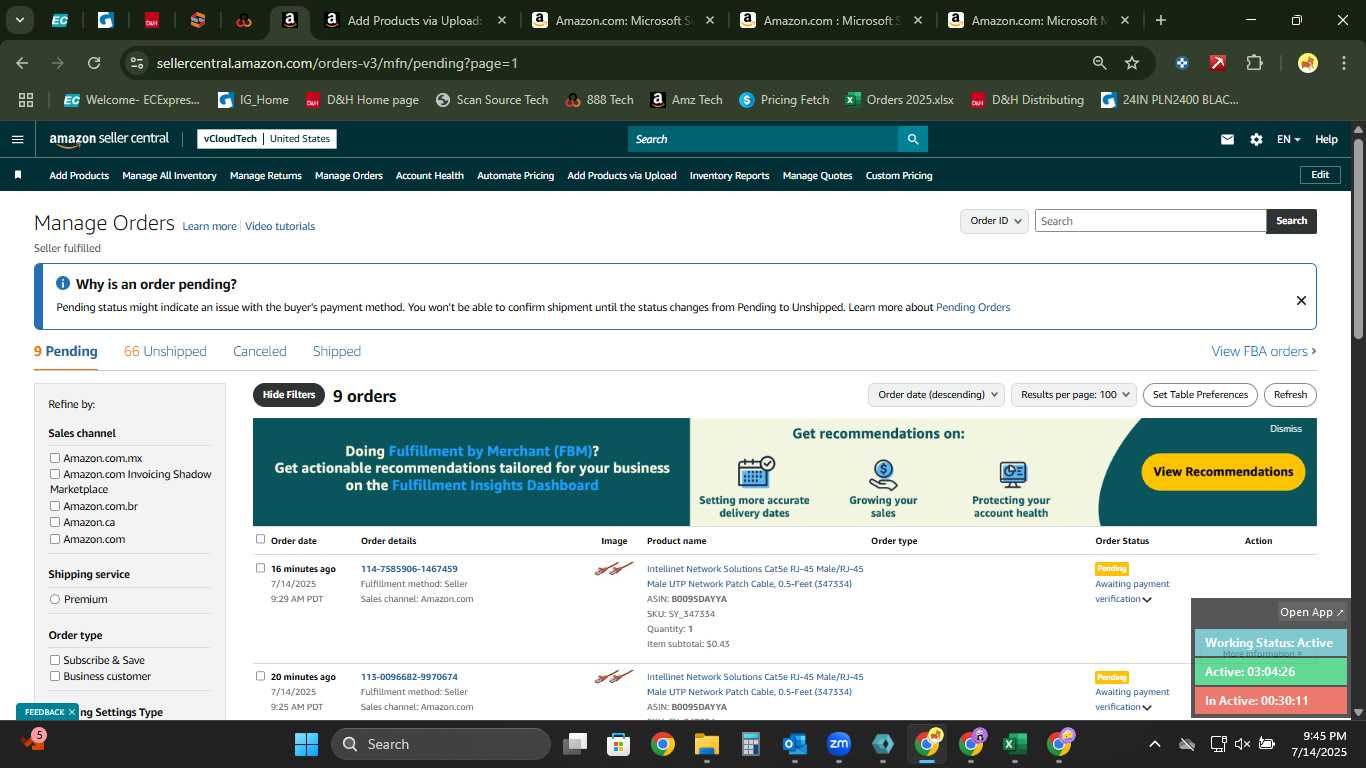
Task: Open new browser tab with plus icon
Action: click(1160, 20)
